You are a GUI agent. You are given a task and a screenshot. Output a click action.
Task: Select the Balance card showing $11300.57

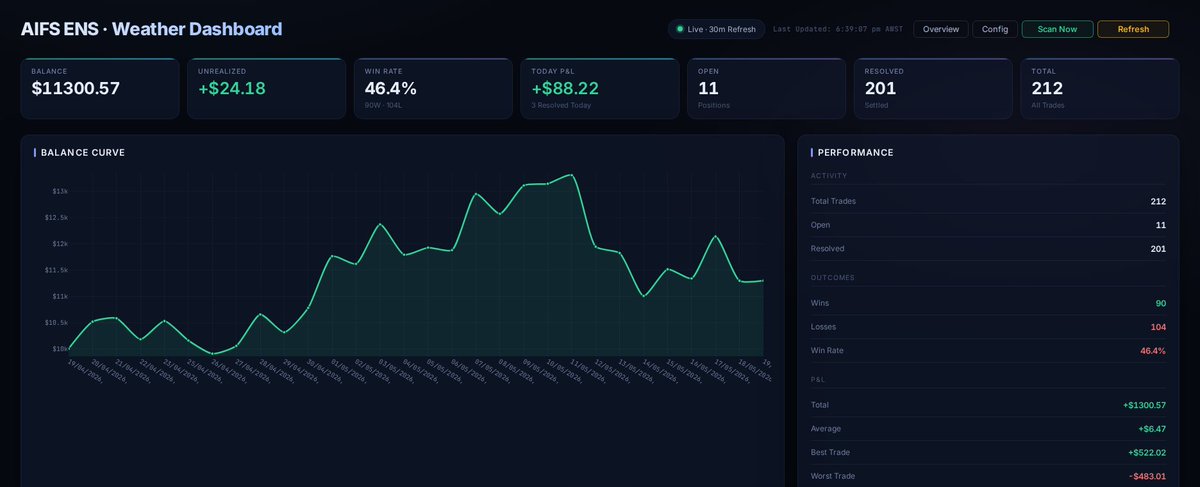click(x=100, y=88)
